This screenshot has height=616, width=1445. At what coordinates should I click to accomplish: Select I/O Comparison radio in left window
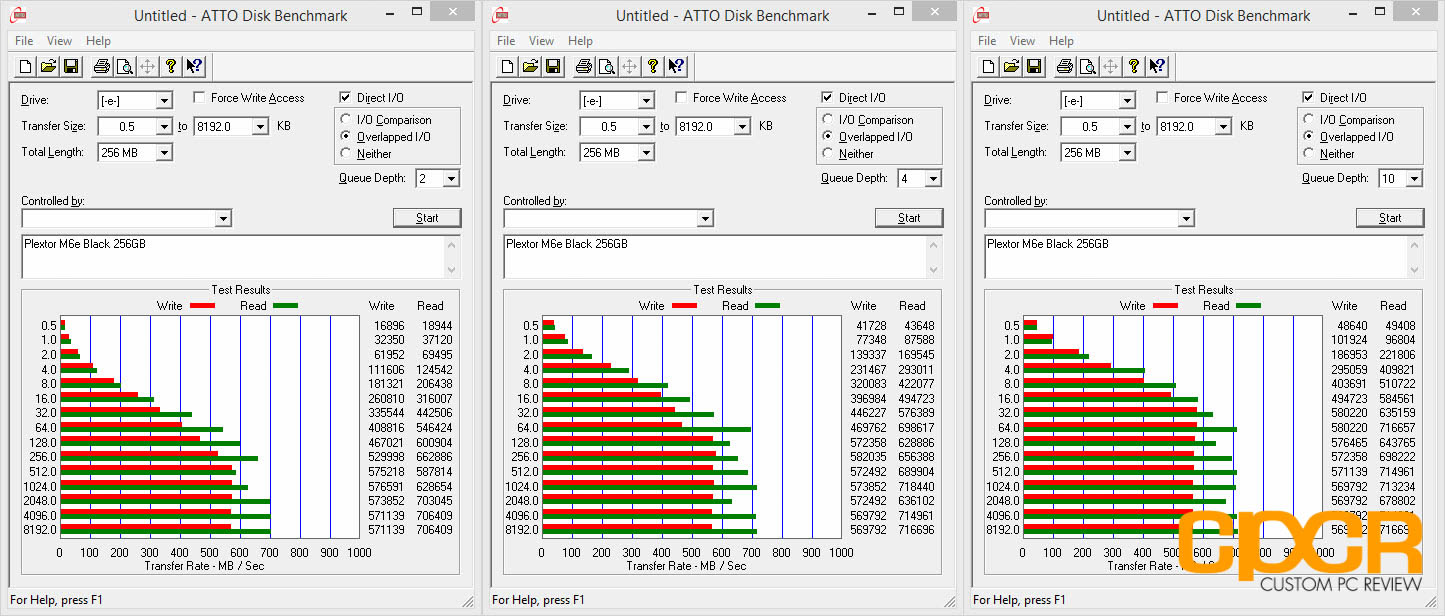[347, 120]
